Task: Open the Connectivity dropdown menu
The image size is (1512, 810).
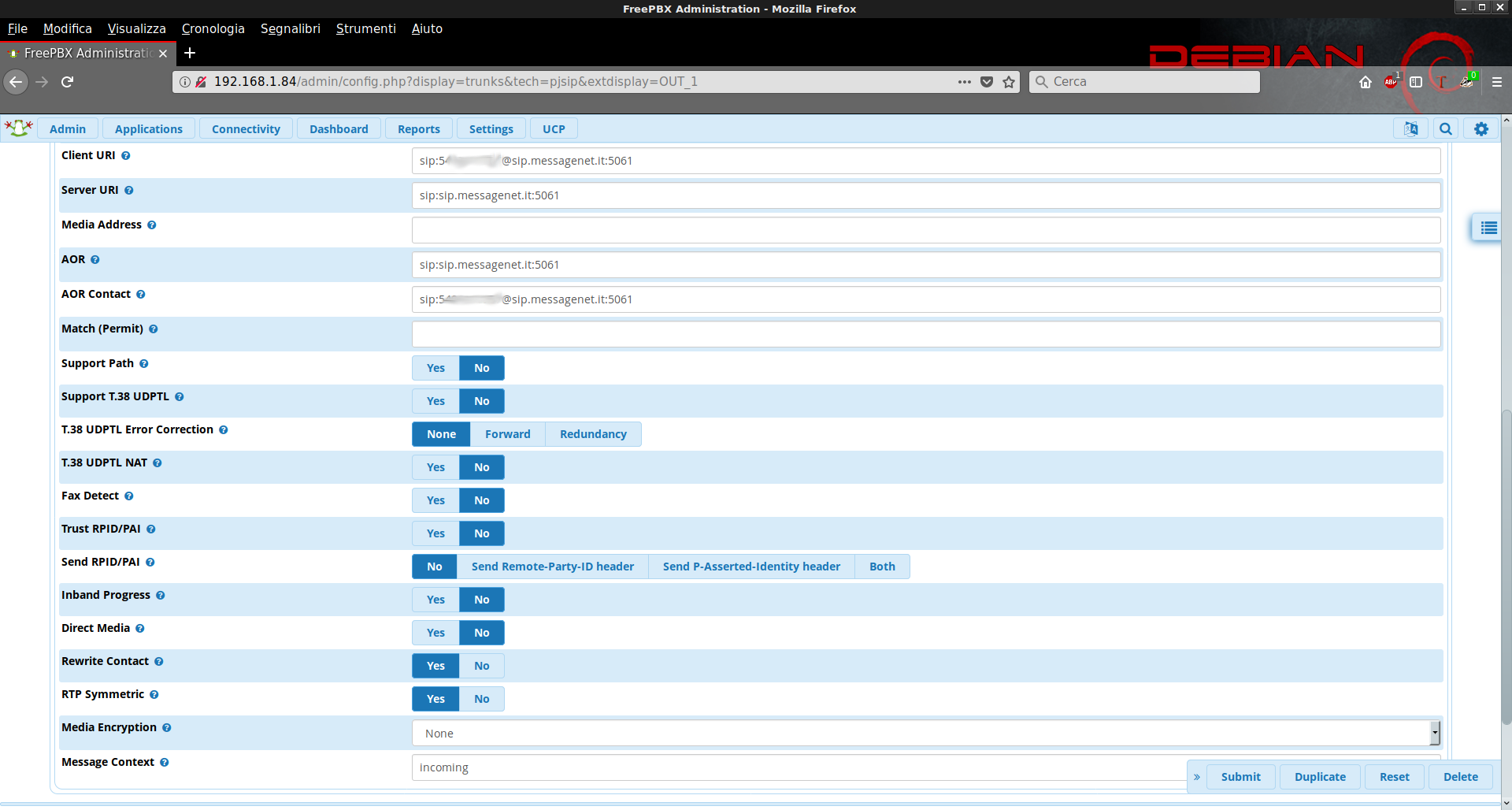Action: [246, 129]
